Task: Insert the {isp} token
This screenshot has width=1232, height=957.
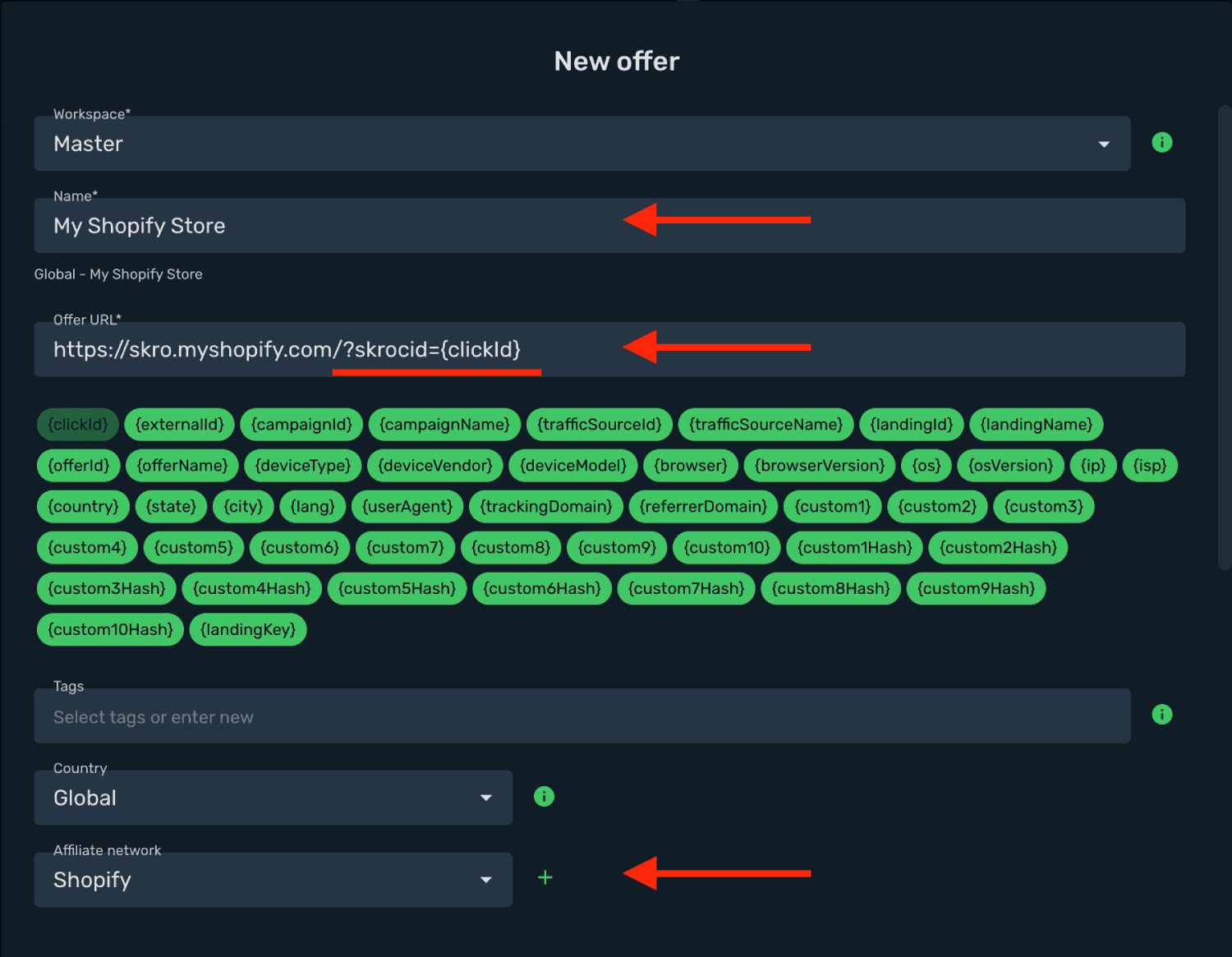Action: click(1150, 466)
